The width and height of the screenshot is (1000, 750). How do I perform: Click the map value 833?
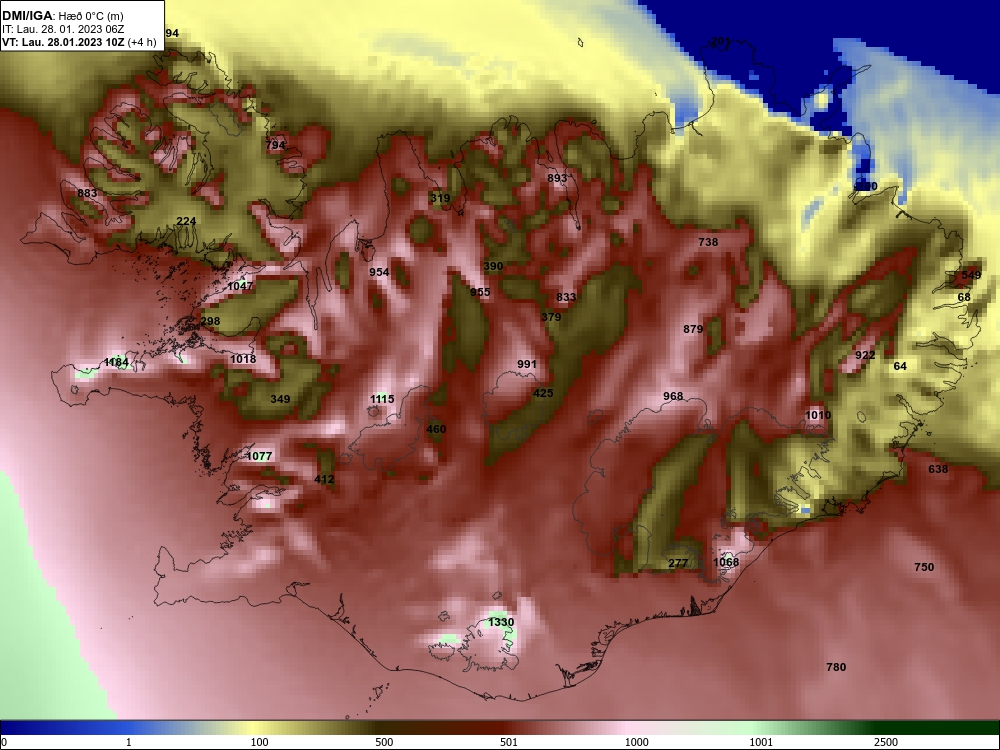566,297
